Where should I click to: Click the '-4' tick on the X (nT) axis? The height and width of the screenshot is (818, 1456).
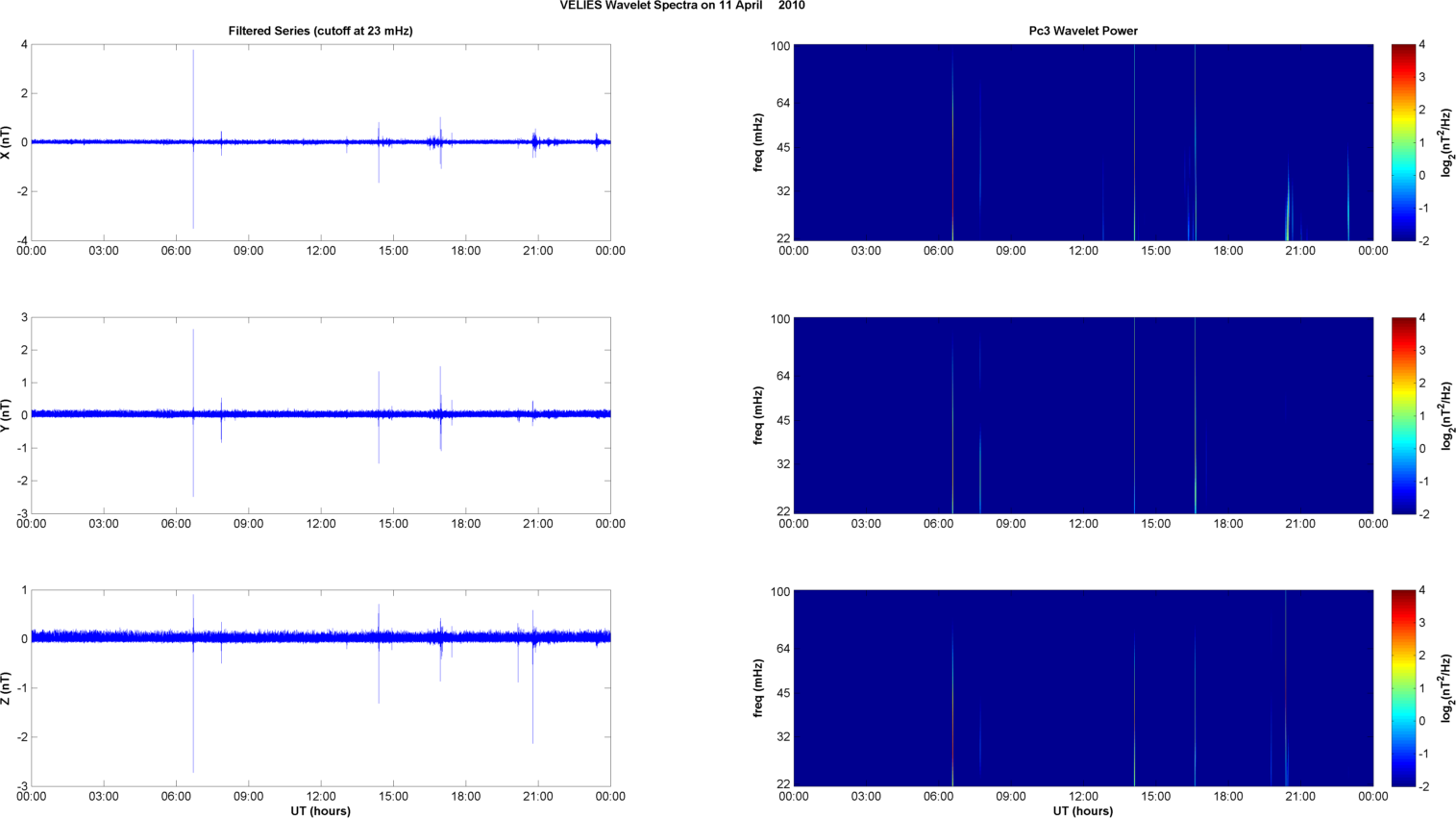click(22, 240)
